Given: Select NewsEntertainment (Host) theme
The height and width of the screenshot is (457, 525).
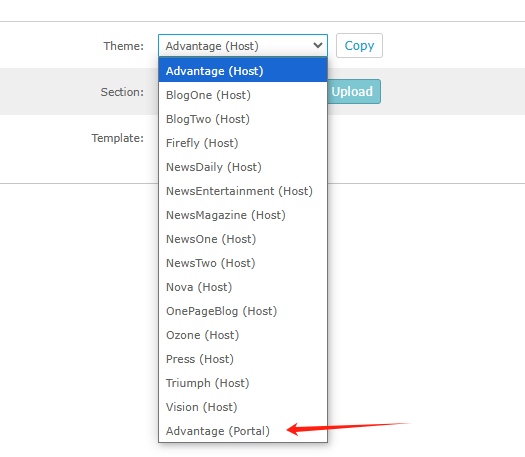Looking at the screenshot, I should 243,191.
